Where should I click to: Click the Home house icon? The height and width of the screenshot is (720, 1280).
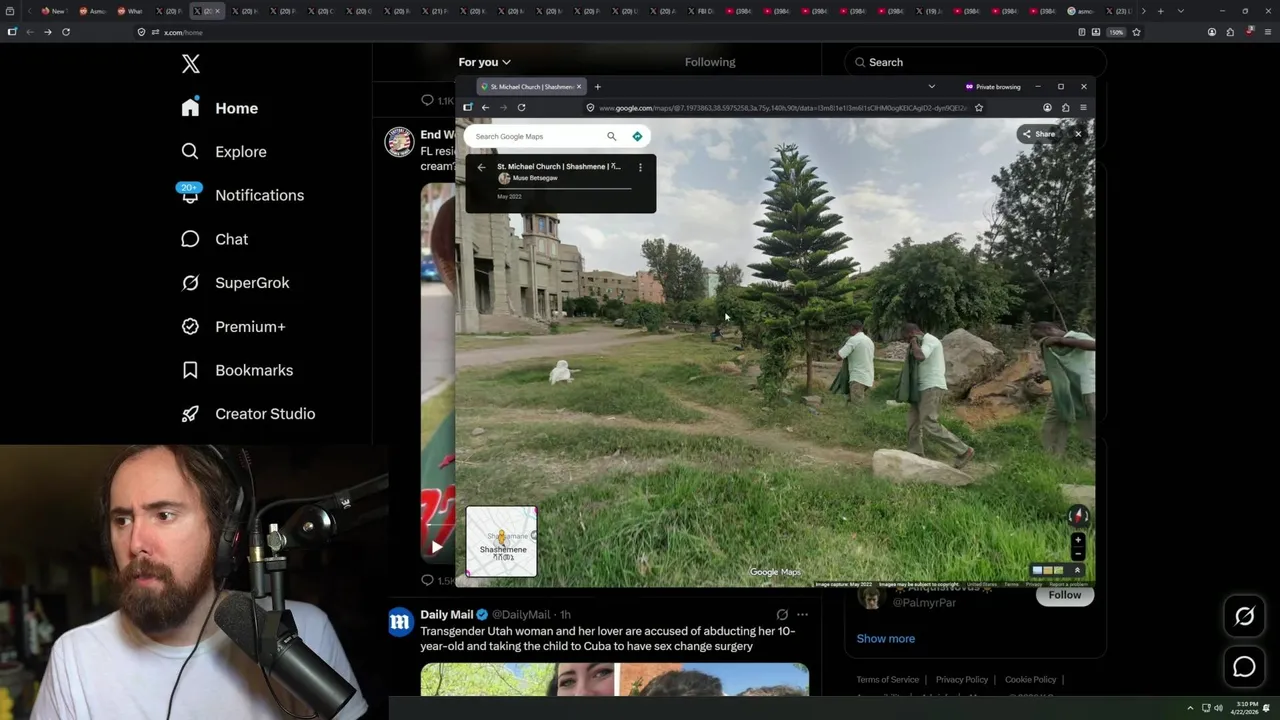tap(190, 108)
